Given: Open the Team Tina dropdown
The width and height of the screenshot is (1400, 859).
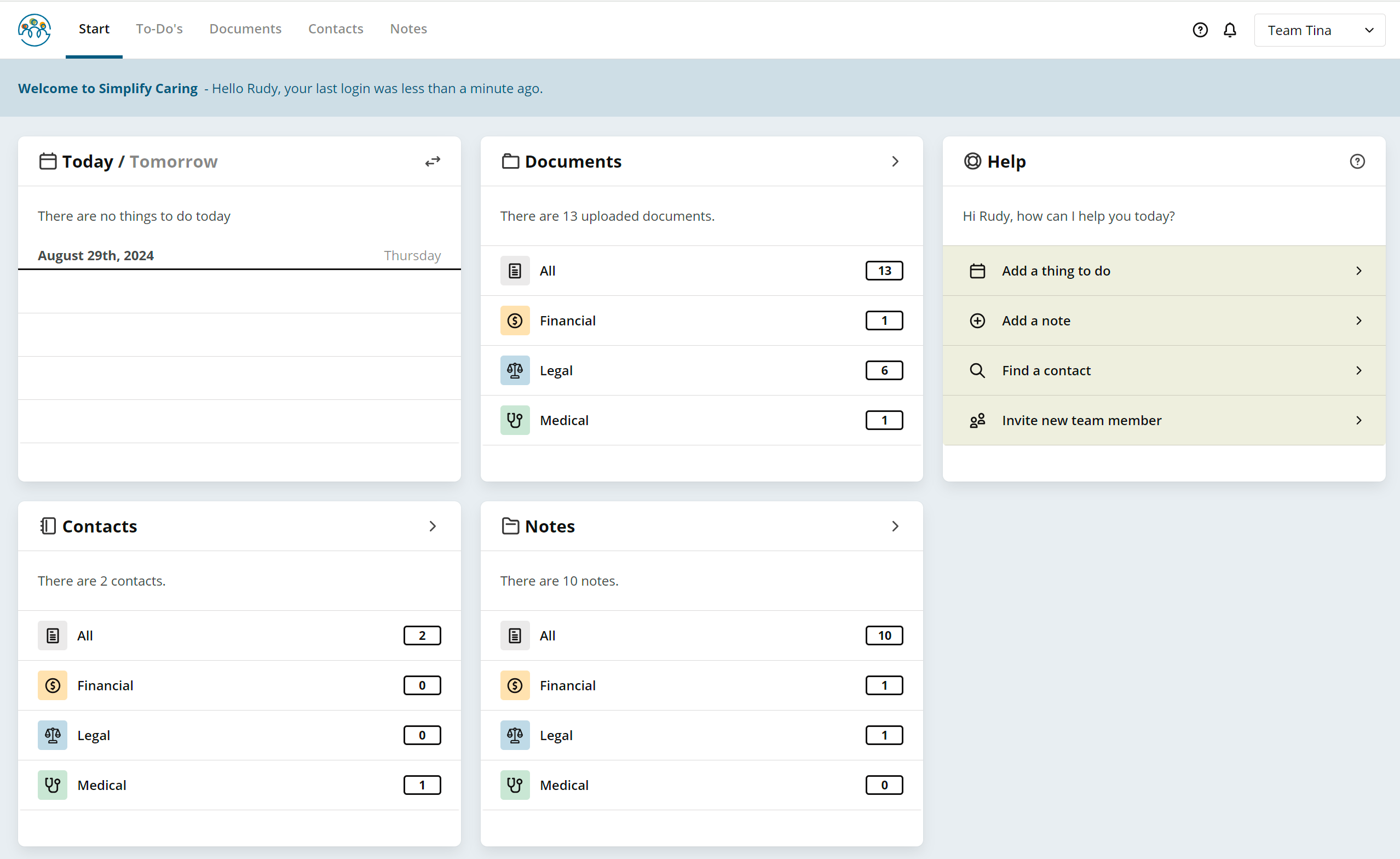Looking at the screenshot, I should [x=1319, y=30].
